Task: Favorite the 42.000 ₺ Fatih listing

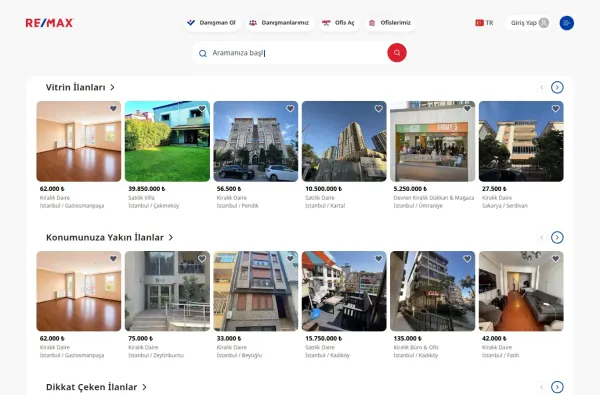Action: coord(556,259)
